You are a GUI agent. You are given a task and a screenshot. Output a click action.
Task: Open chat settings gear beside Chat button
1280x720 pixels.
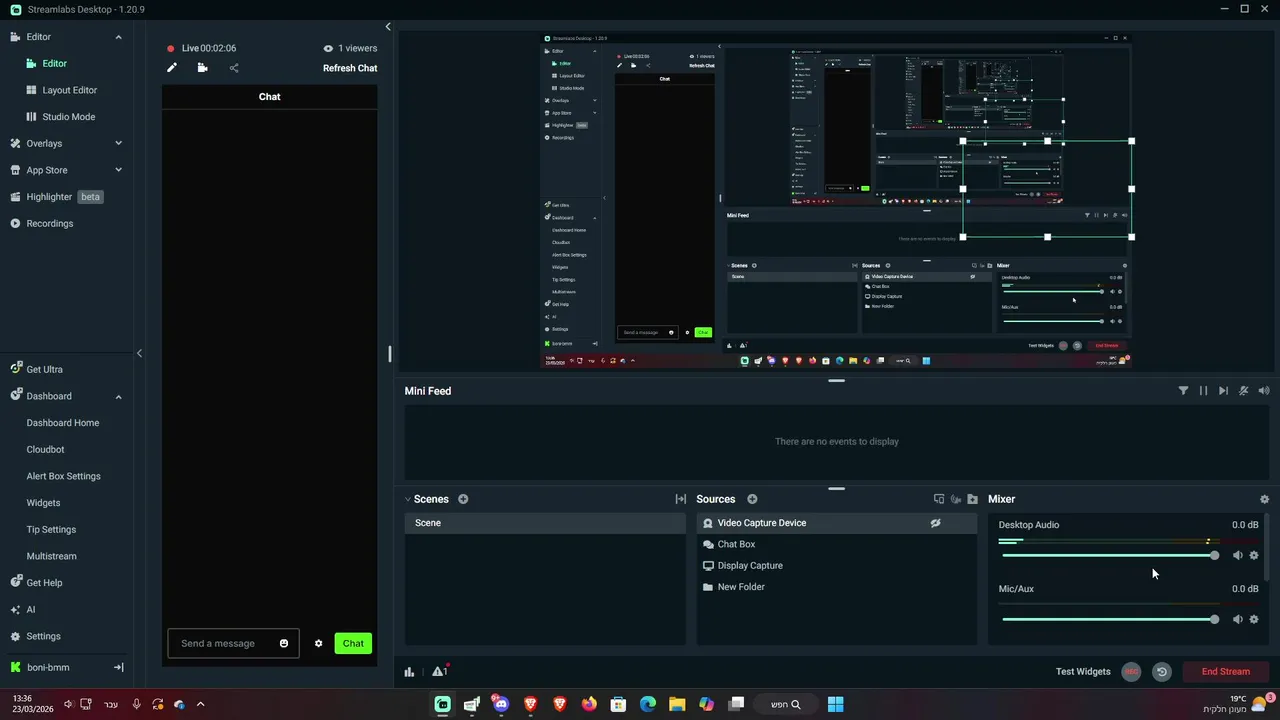[319, 643]
